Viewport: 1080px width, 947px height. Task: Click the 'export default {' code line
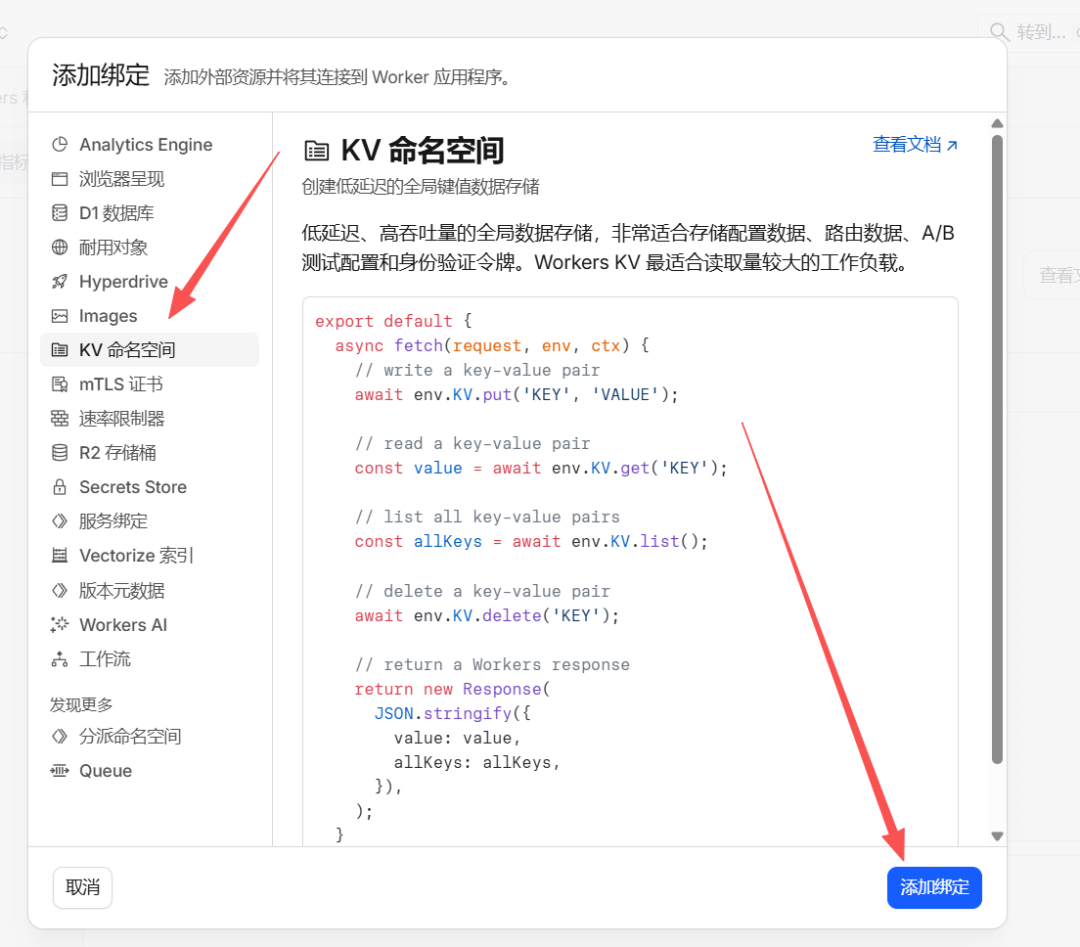point(393,321)
